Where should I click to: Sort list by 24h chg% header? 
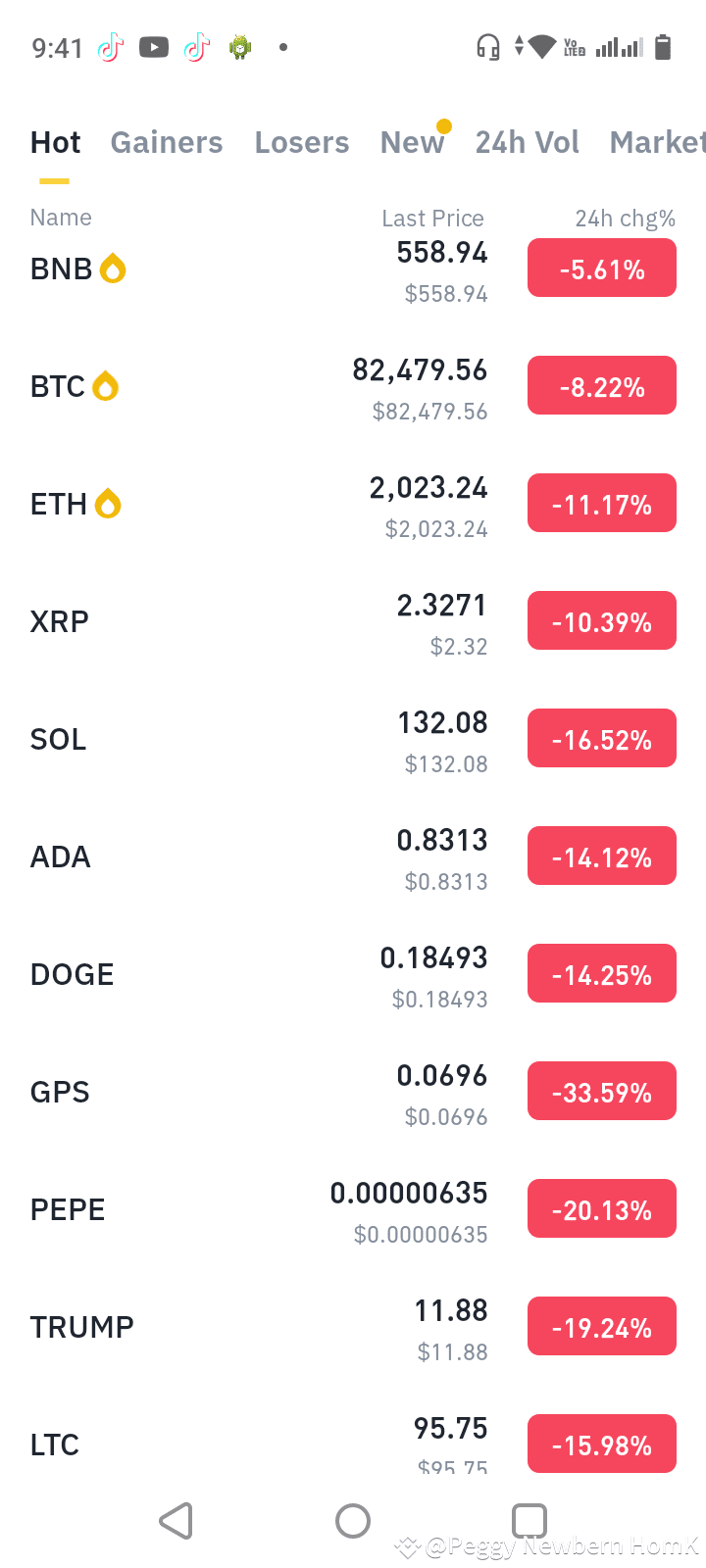click(626, 218)
